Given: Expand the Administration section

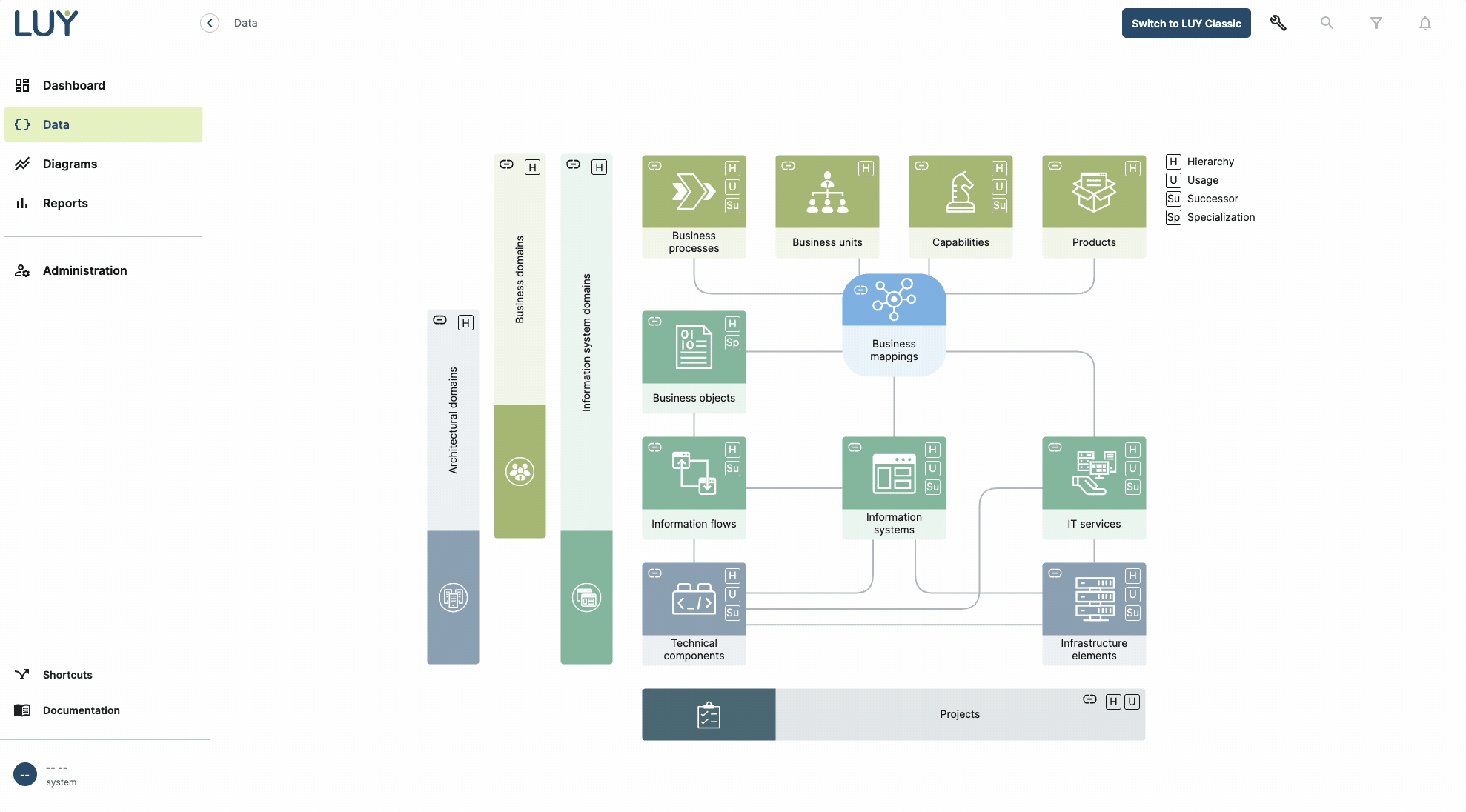Looking at the screenshot, I should click(x=84, y=270).
